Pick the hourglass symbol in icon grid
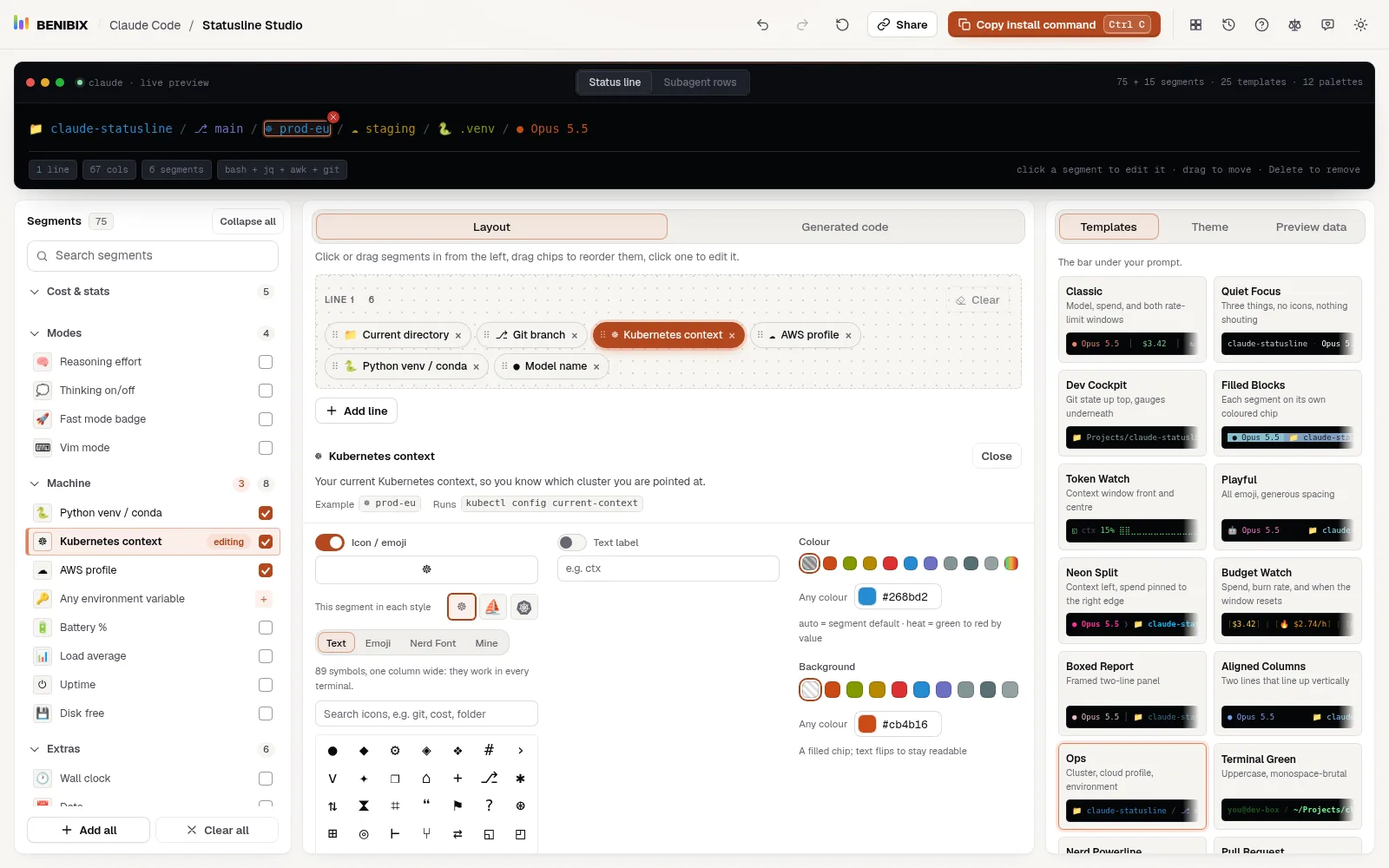 (364, 806)
